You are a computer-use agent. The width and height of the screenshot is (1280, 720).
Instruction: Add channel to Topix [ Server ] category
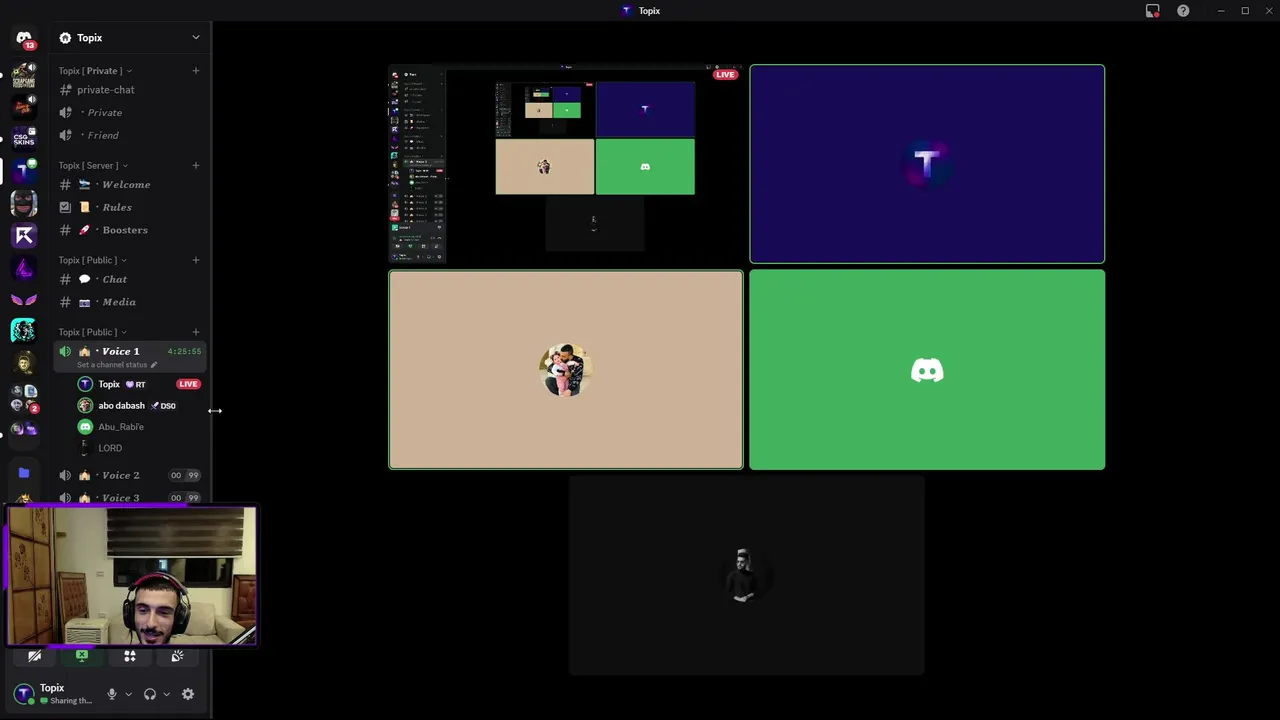196,166
